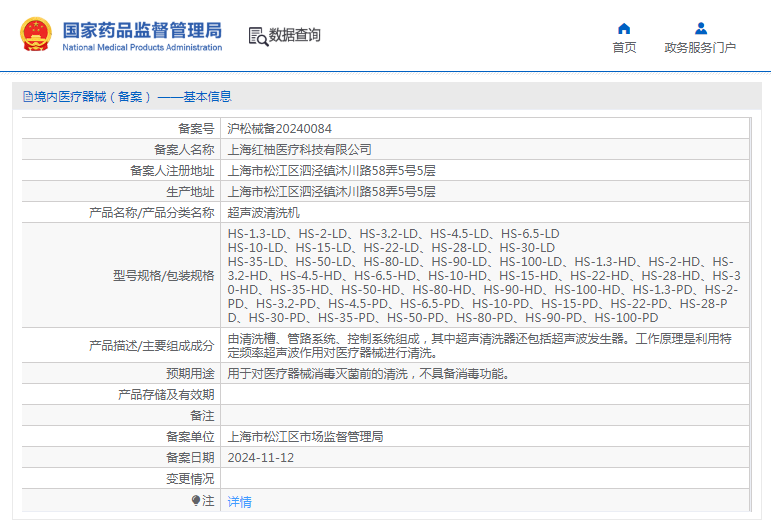Click the 政务服务门户 user icon

pos(701,29)
